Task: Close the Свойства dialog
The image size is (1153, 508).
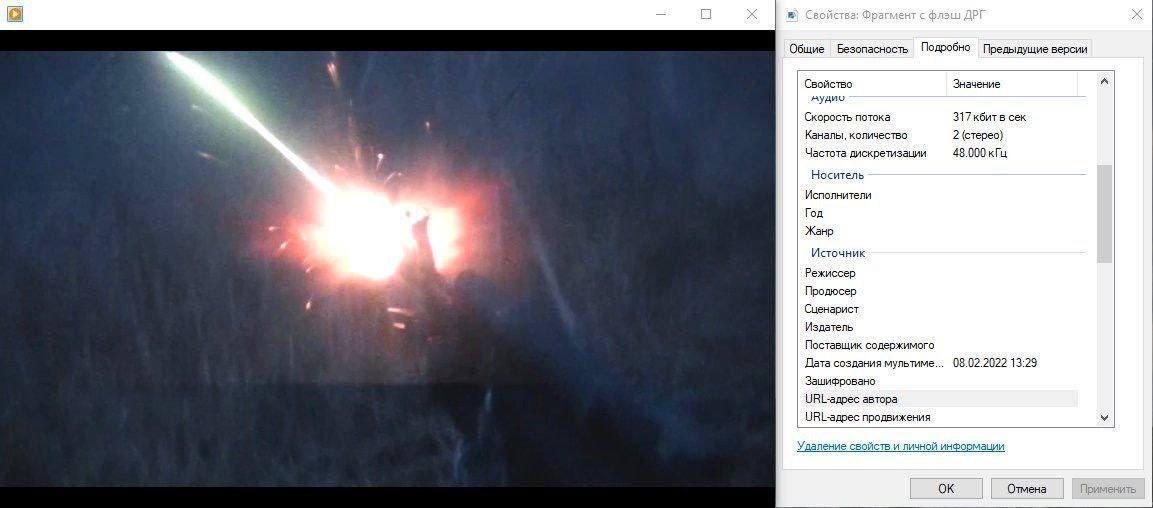Action: pos(1136,14)
